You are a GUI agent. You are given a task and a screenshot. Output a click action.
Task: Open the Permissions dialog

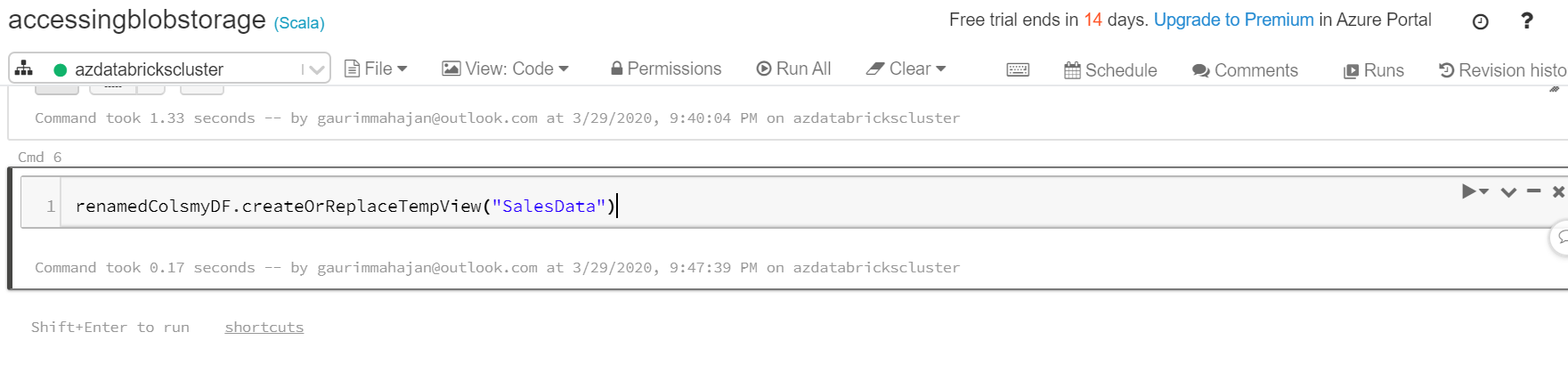665,69
